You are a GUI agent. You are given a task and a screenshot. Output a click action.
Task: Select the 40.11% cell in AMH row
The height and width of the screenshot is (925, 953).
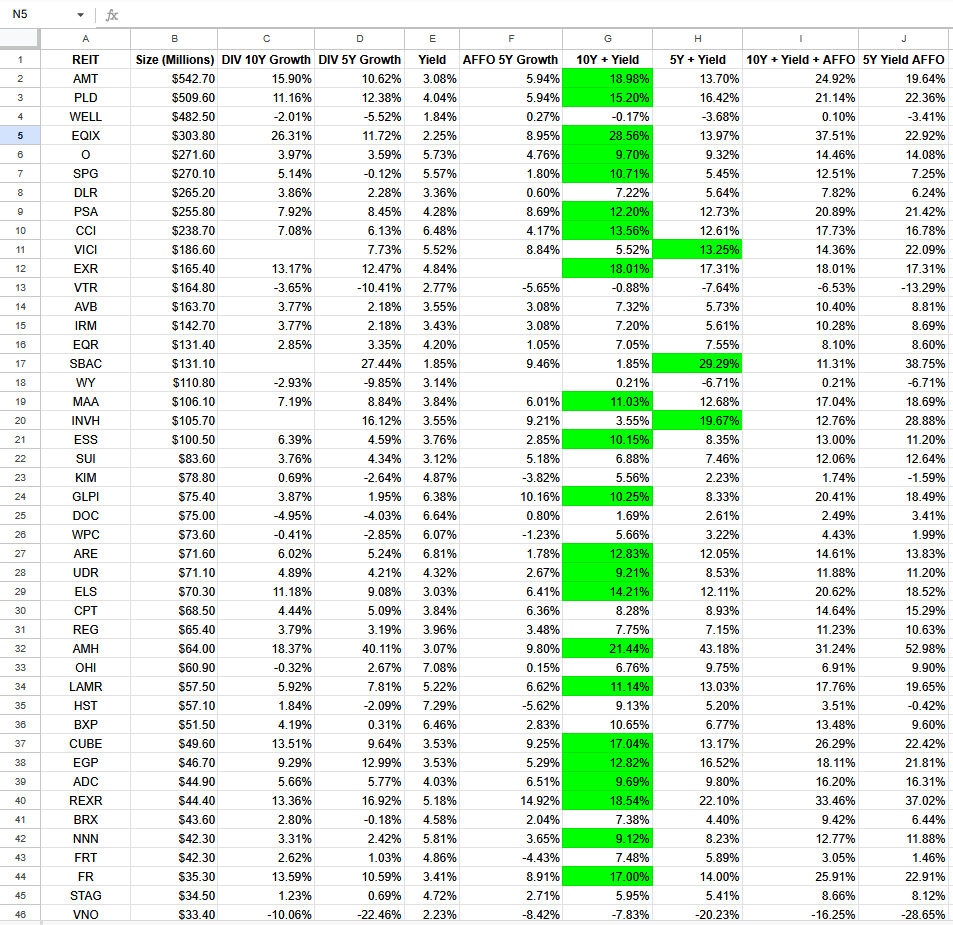[360, 648]
